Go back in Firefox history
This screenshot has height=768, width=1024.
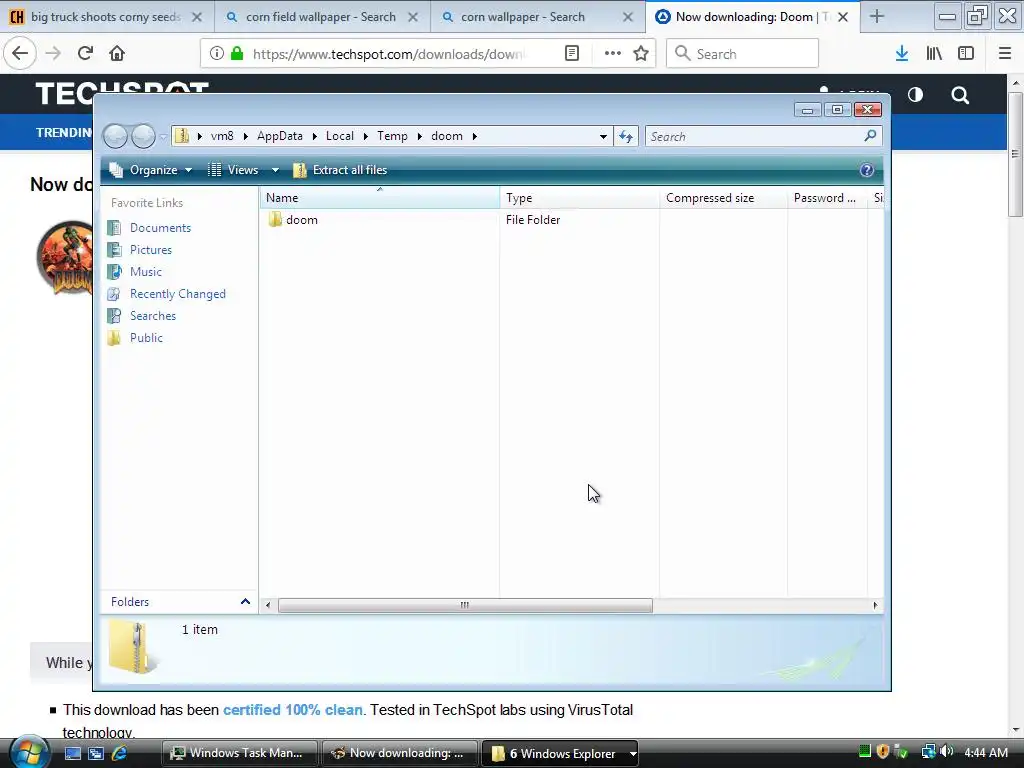(20, 53)
